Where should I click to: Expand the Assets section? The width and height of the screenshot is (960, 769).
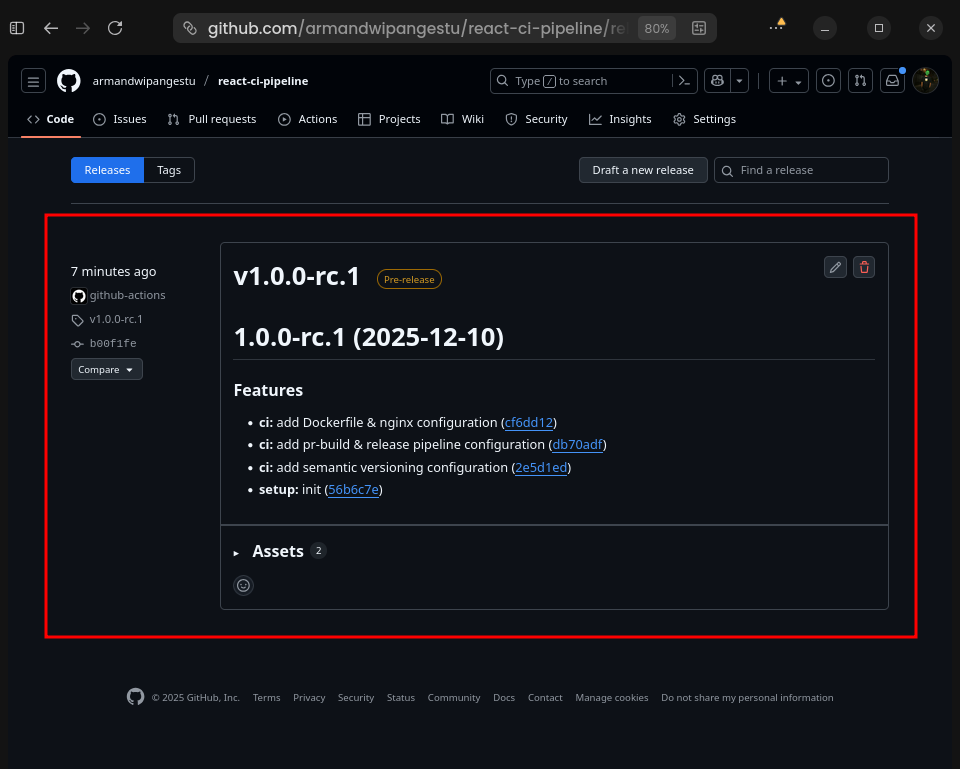point(277,550)
